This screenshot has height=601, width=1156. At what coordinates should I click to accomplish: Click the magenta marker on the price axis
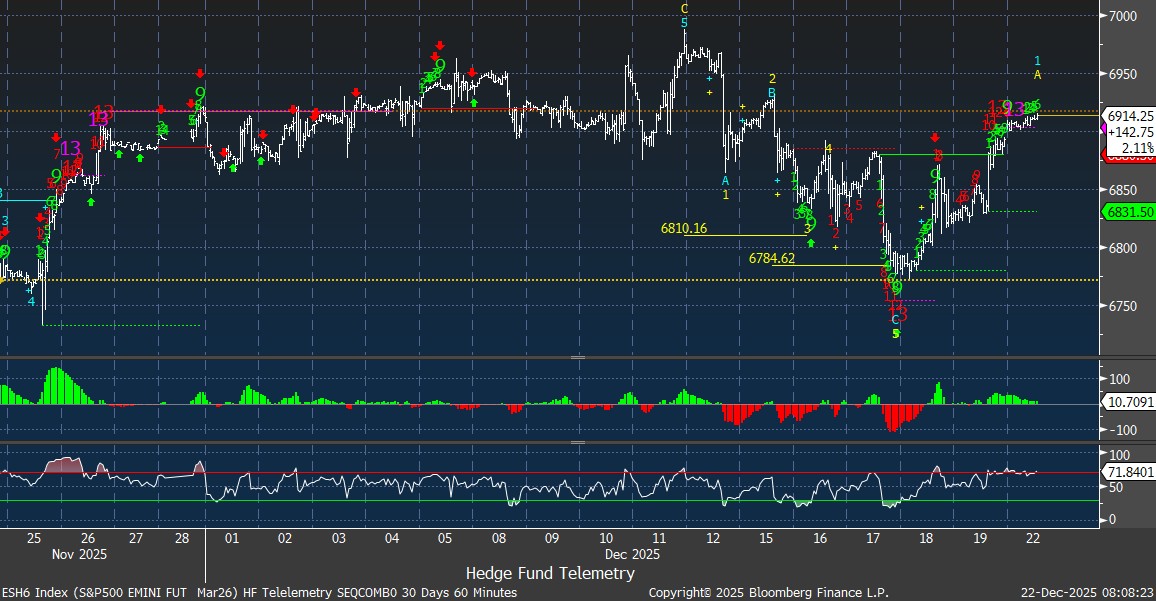[x=1103, y=130]
